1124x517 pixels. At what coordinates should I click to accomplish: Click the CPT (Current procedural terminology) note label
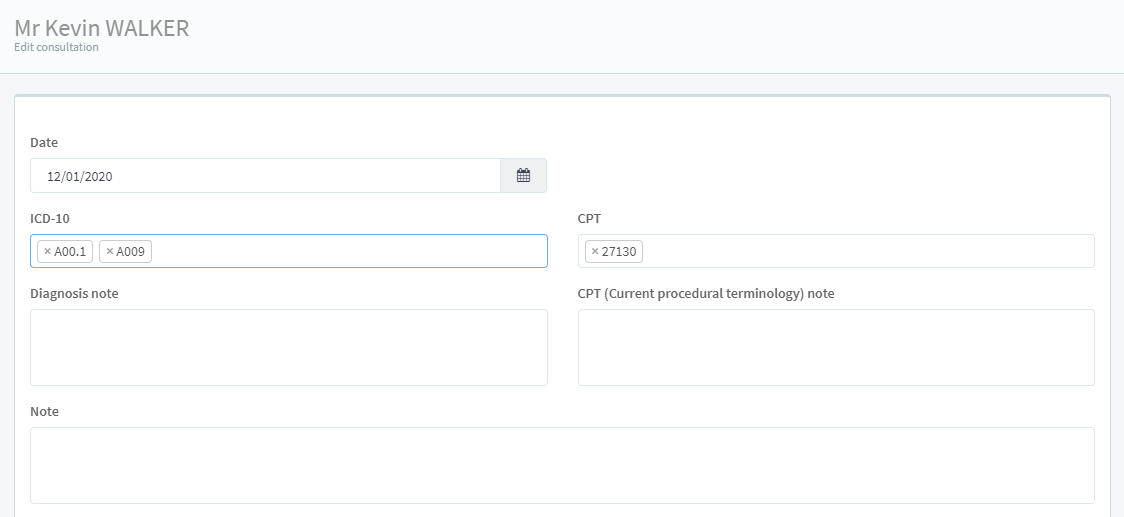(706, 293)
